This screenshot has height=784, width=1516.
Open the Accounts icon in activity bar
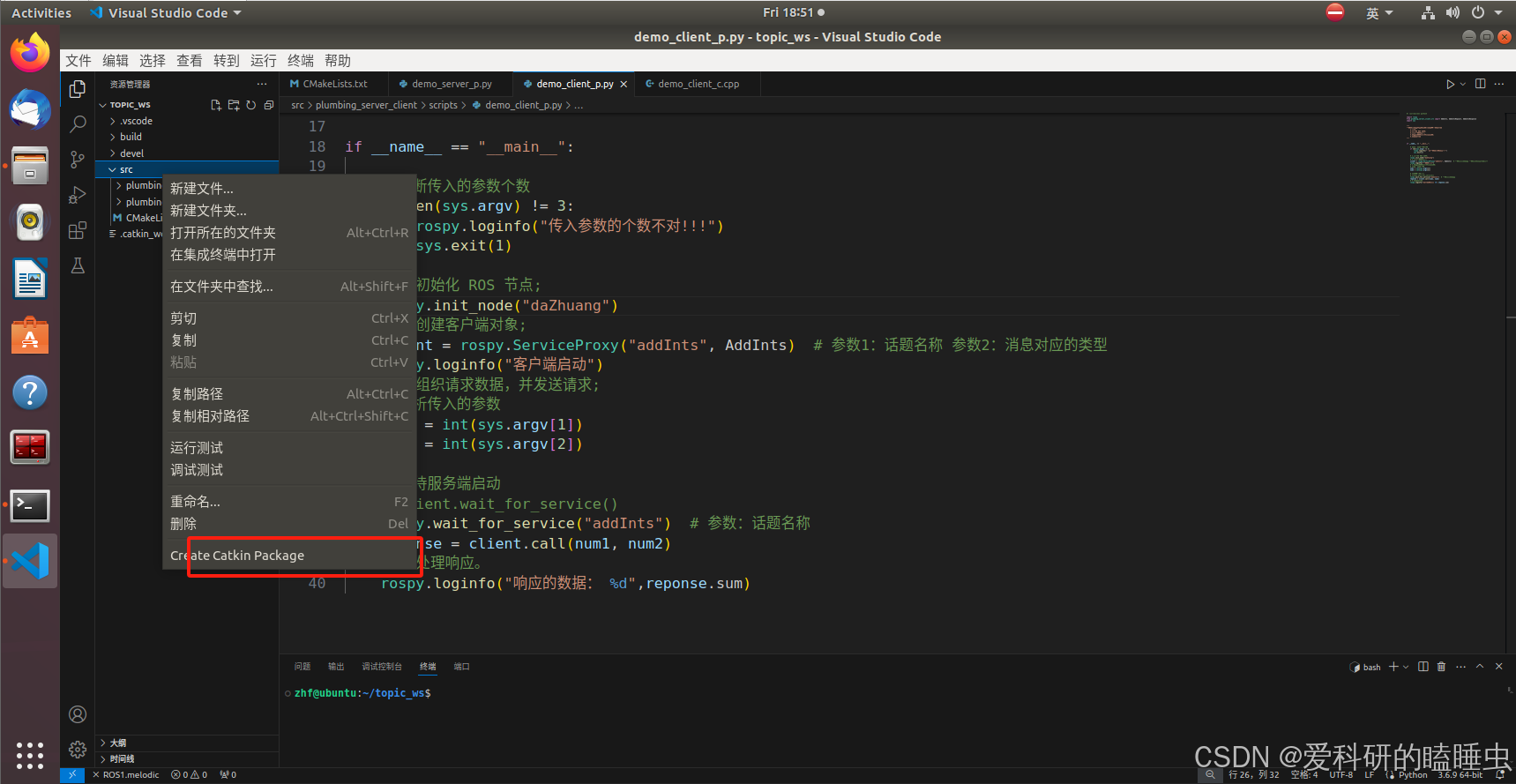[x=78, y=714]
